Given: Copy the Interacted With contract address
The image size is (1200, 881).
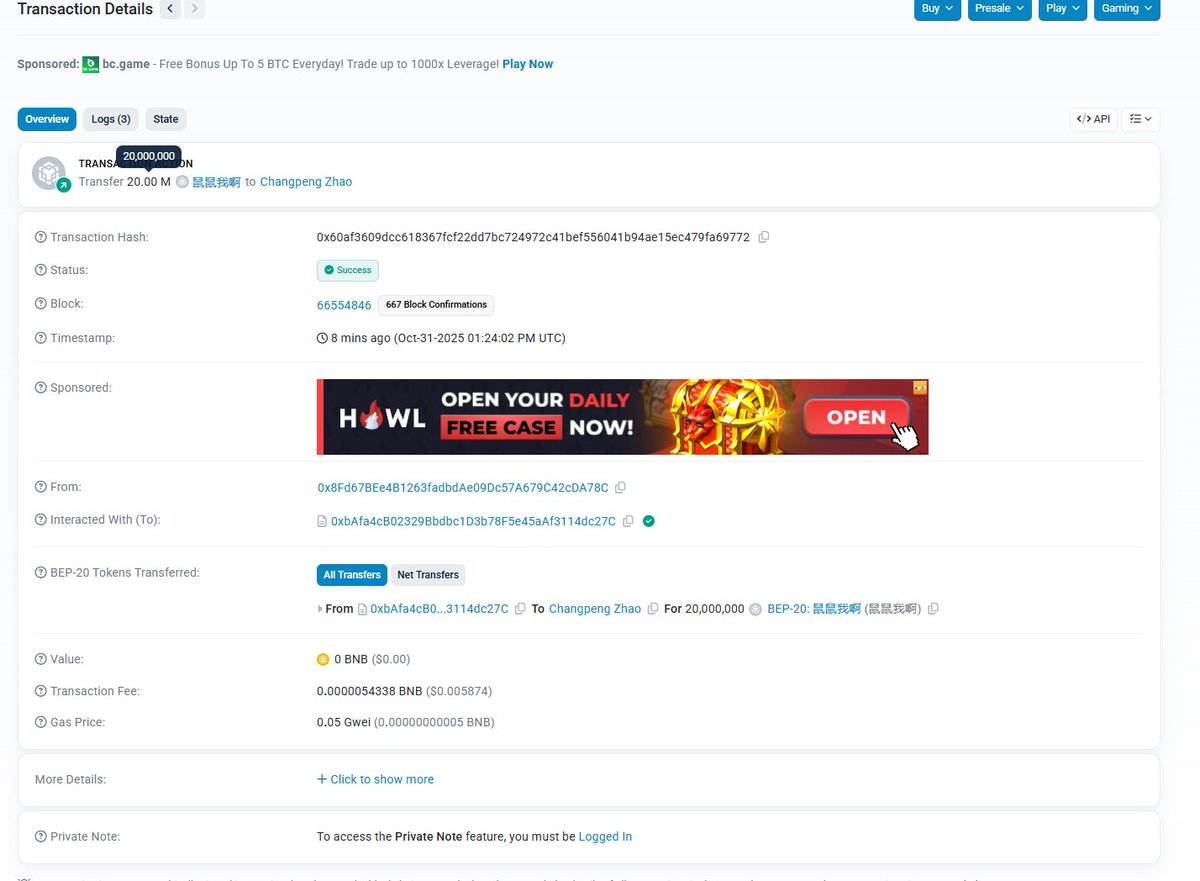Looking at the screenshot, I should pos(628,521).
